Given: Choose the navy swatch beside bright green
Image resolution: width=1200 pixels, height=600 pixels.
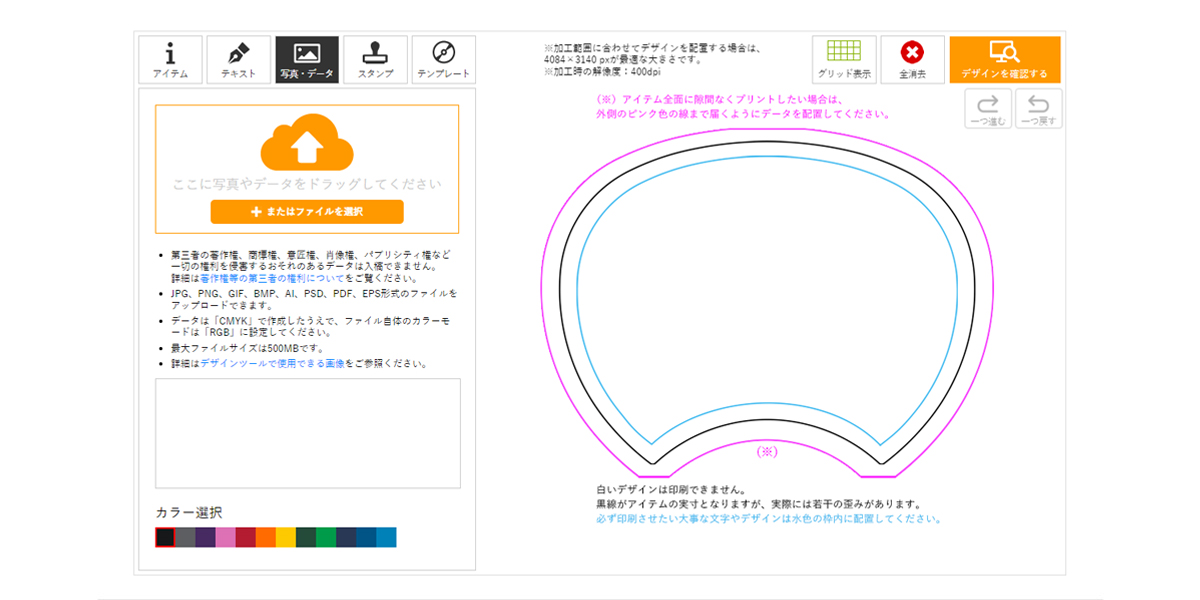Looking at the screenshot, I should point(345,537).
